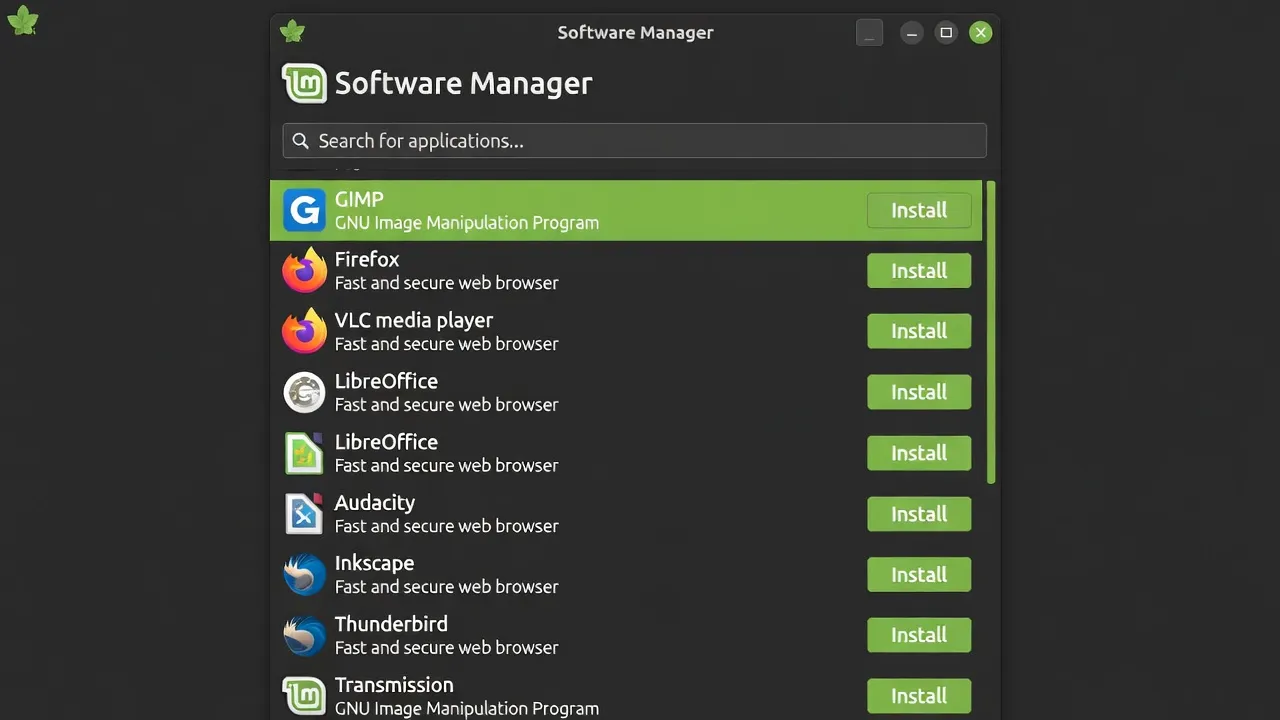Install Firefox

(919, 271)
